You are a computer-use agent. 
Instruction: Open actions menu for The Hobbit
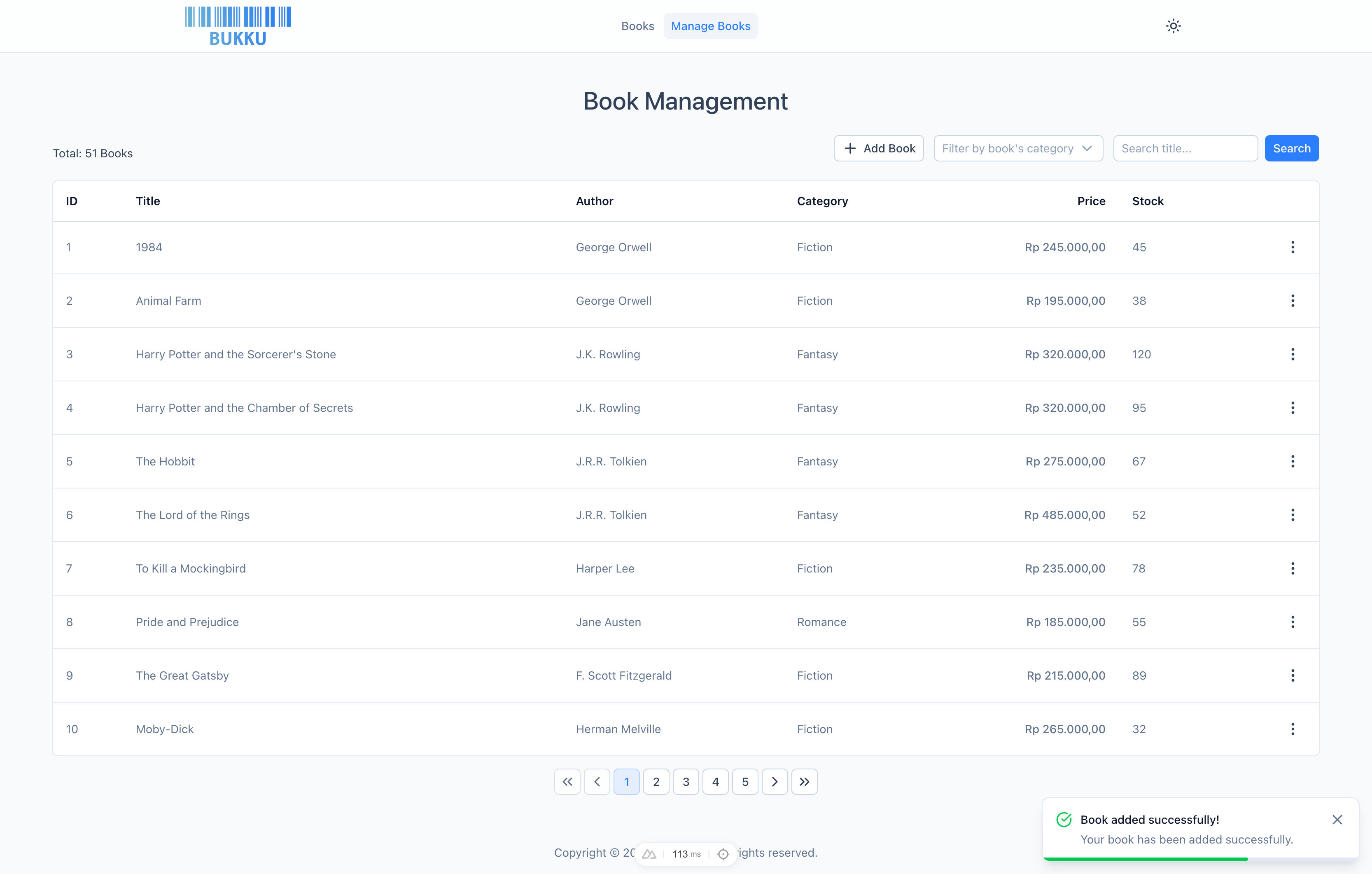[1292, 461]
